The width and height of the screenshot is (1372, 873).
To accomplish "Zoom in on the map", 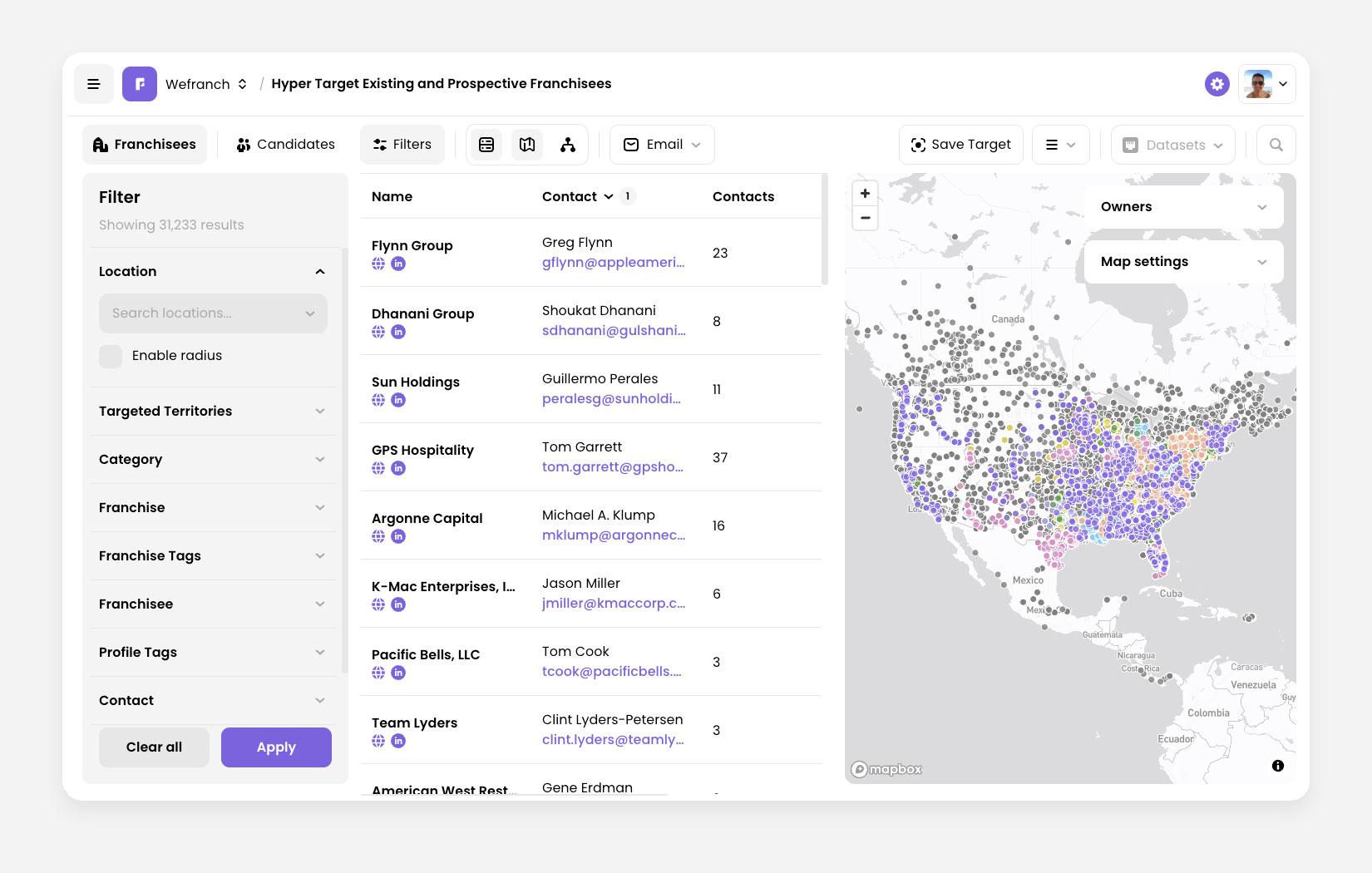I will click(x=865, y=193).
